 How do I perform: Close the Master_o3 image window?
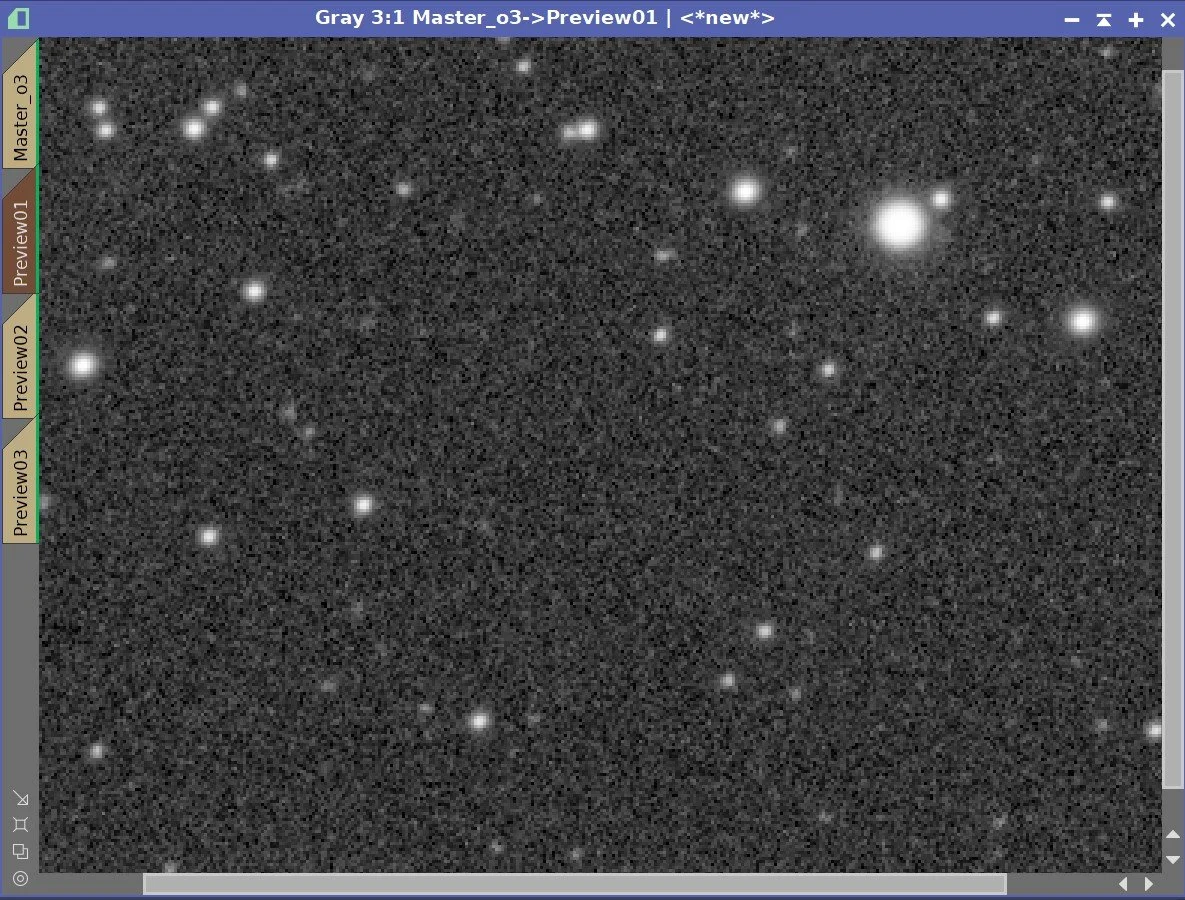click(x=1168, y=20)
